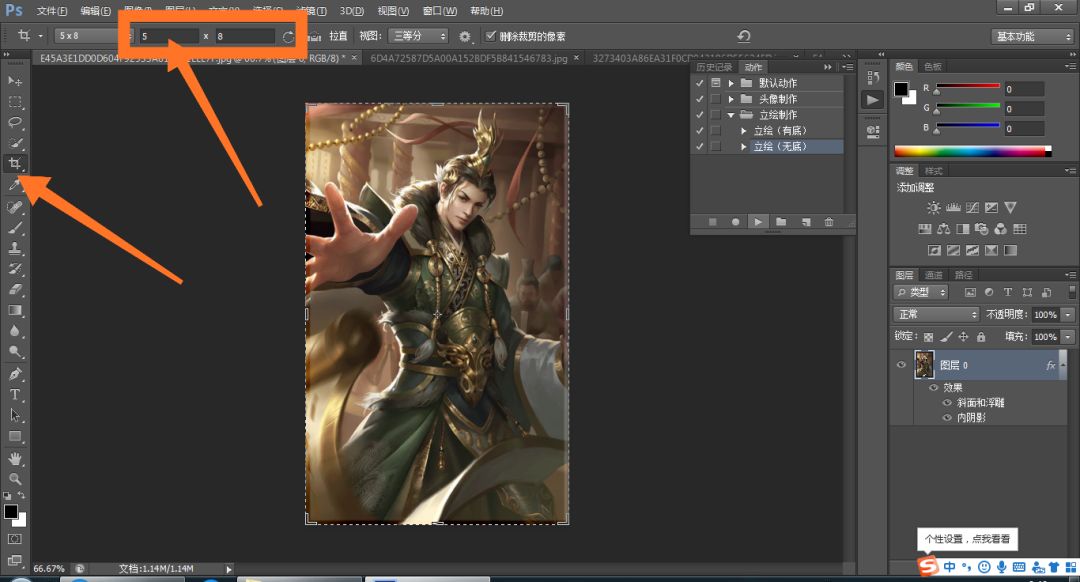Open the 三等分 view overlay dropdown

click(x=418, y=36)
